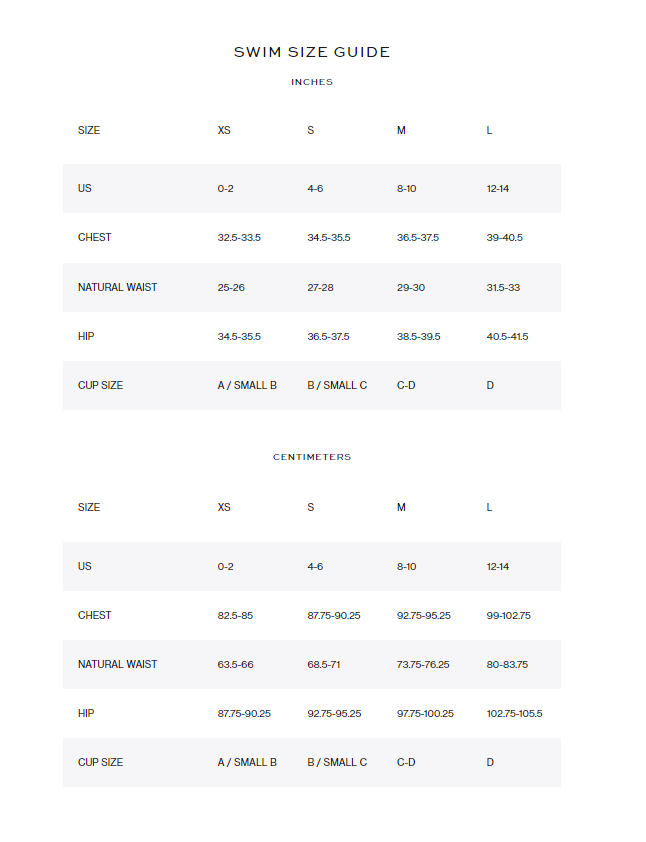Select hip value 97.75-100.25
Screen dimensions: 646x842
(x=425, y=714)
